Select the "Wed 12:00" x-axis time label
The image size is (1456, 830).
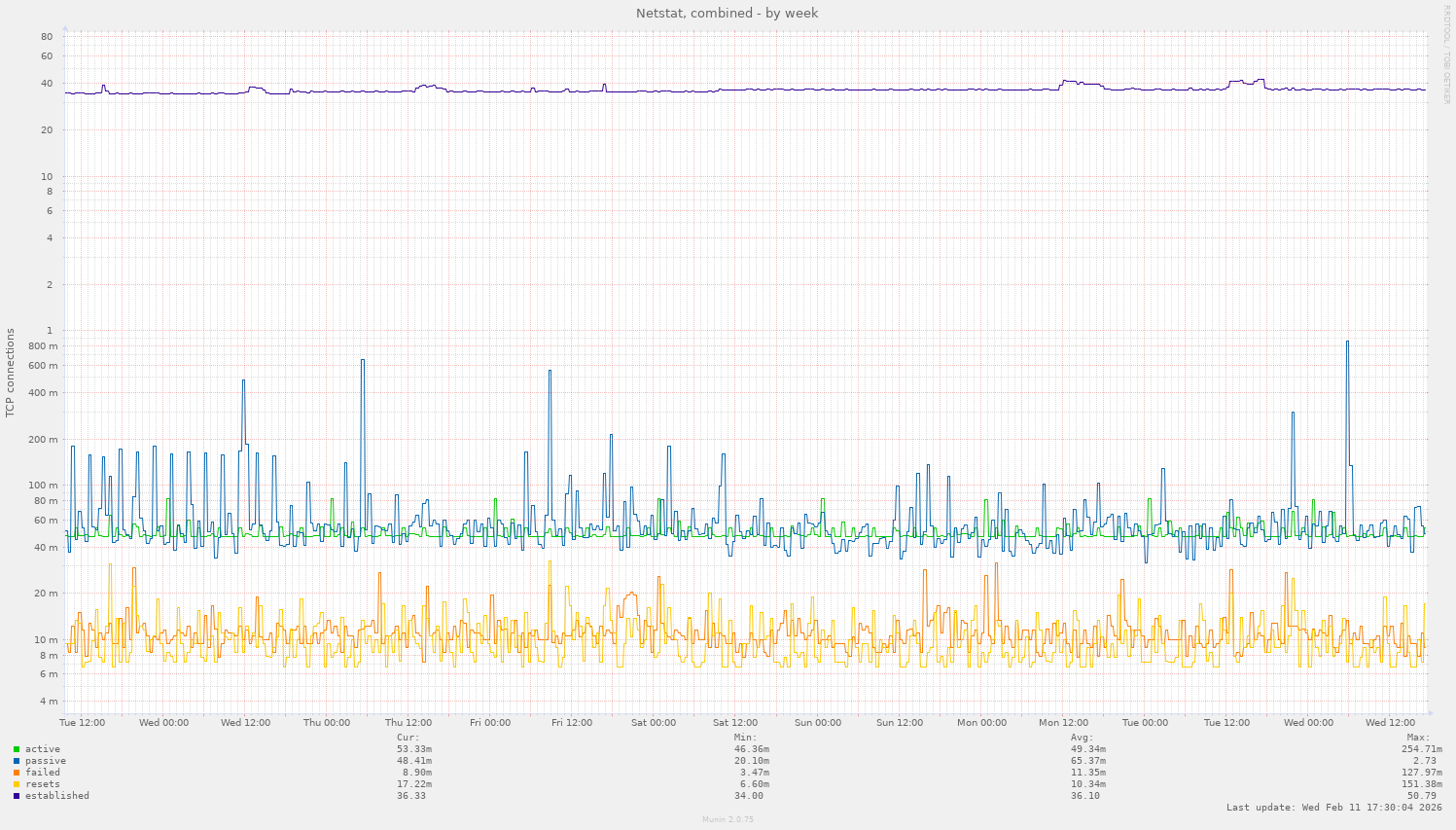point(244,723)
